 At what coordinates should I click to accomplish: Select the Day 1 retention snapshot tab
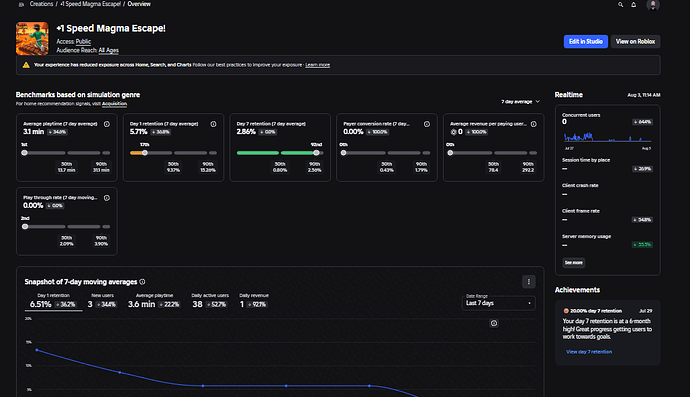(53, 302)
